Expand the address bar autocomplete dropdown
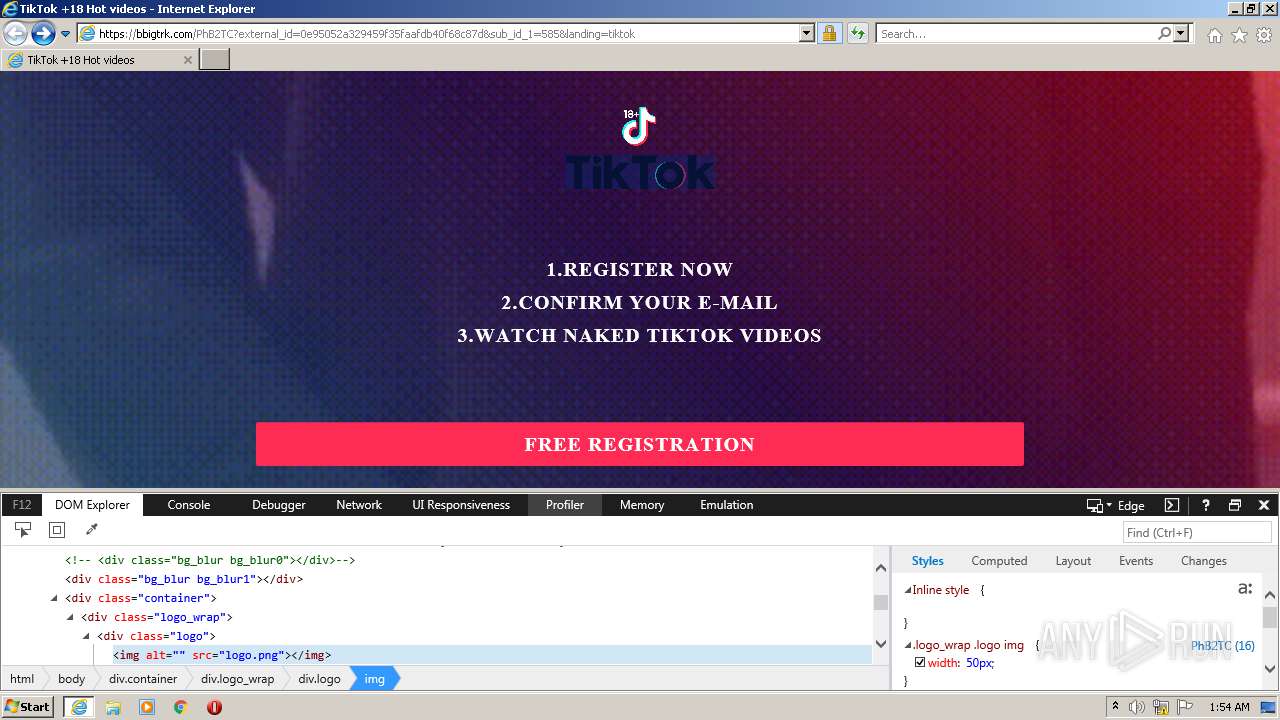This screenshot has height=720, width=1280. coord(807,33)
